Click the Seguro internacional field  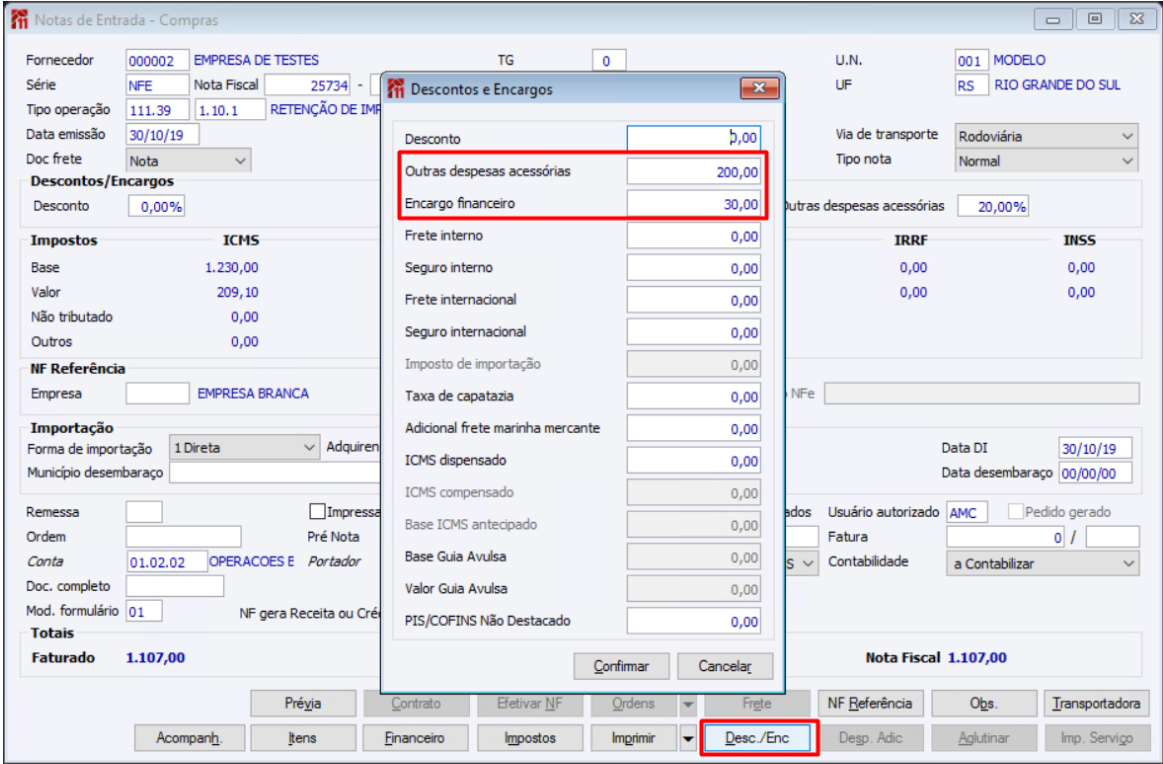(693, 332)
